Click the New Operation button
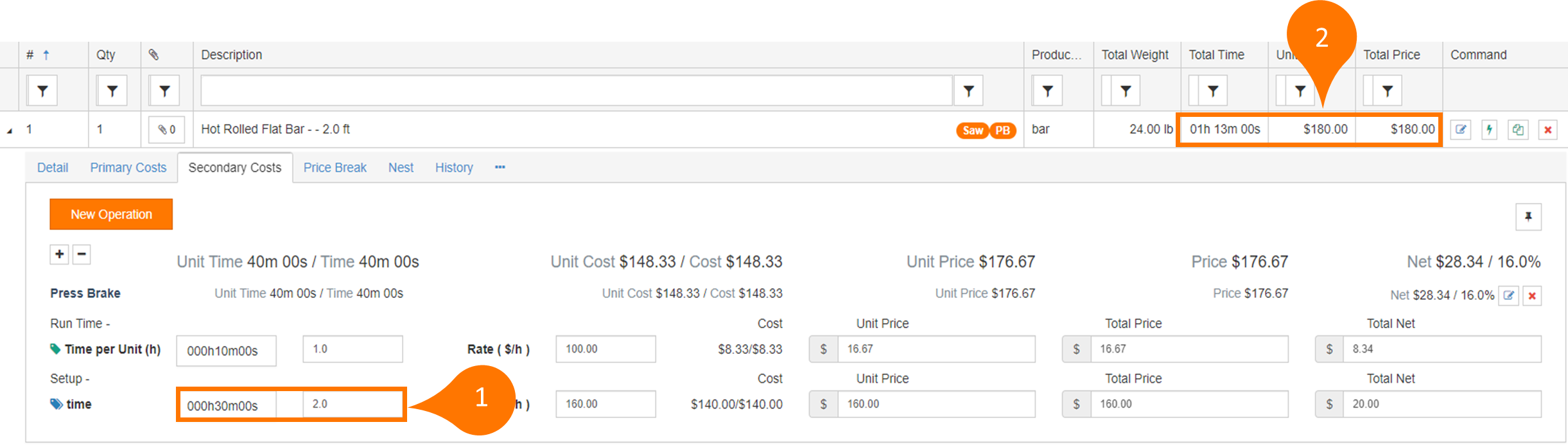 111,214
